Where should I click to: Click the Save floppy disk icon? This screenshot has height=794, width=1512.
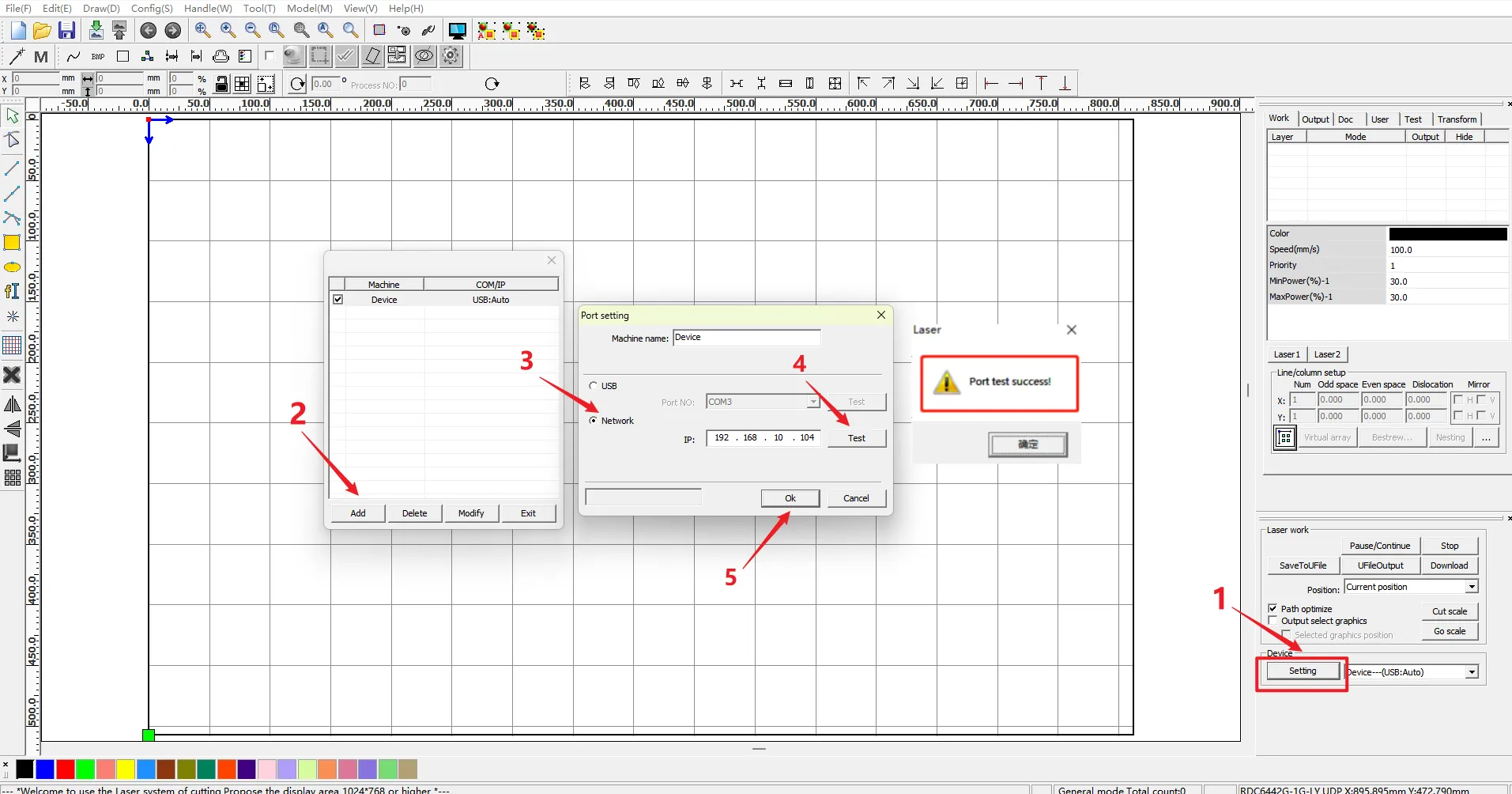pyautogui.click(x=67, y=31)
